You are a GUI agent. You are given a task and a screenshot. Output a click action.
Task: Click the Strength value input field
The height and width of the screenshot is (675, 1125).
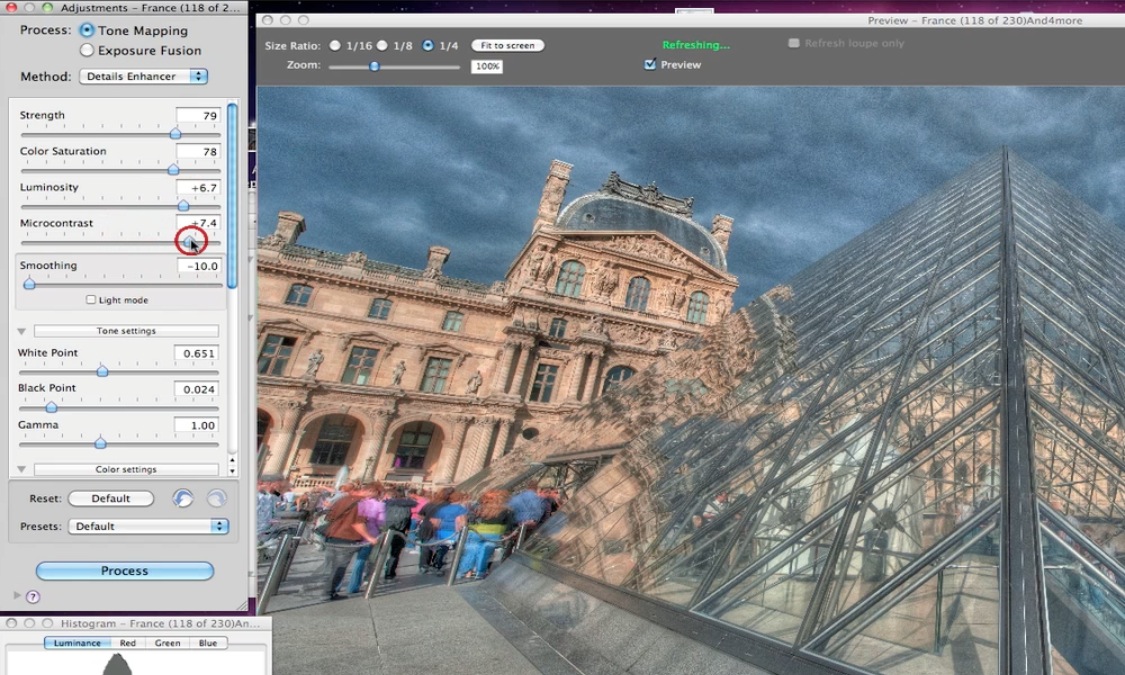[x=198, y=116]
